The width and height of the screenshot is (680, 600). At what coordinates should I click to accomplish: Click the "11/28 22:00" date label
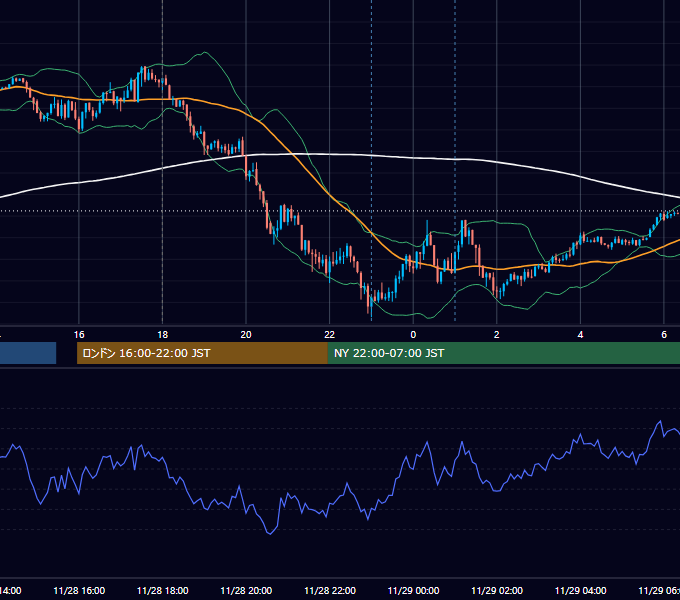tap(330, 590)
